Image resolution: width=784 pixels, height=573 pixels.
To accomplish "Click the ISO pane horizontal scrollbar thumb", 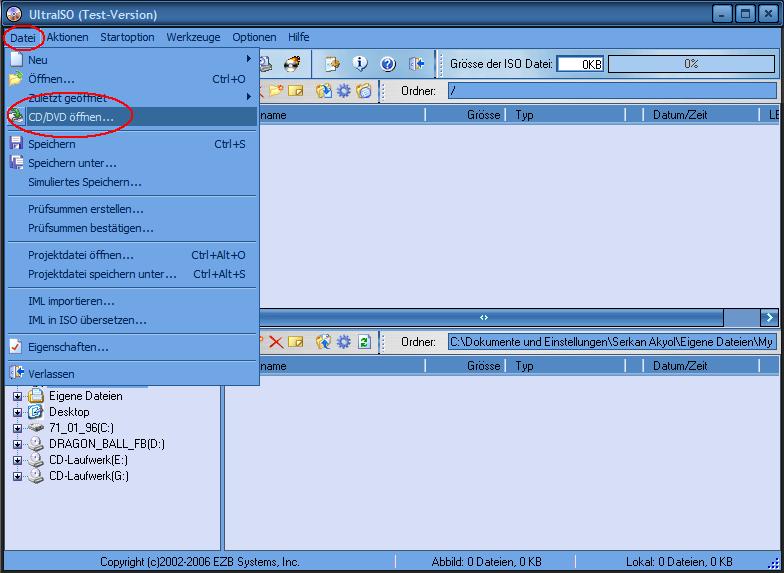I will tap(484, 317).
